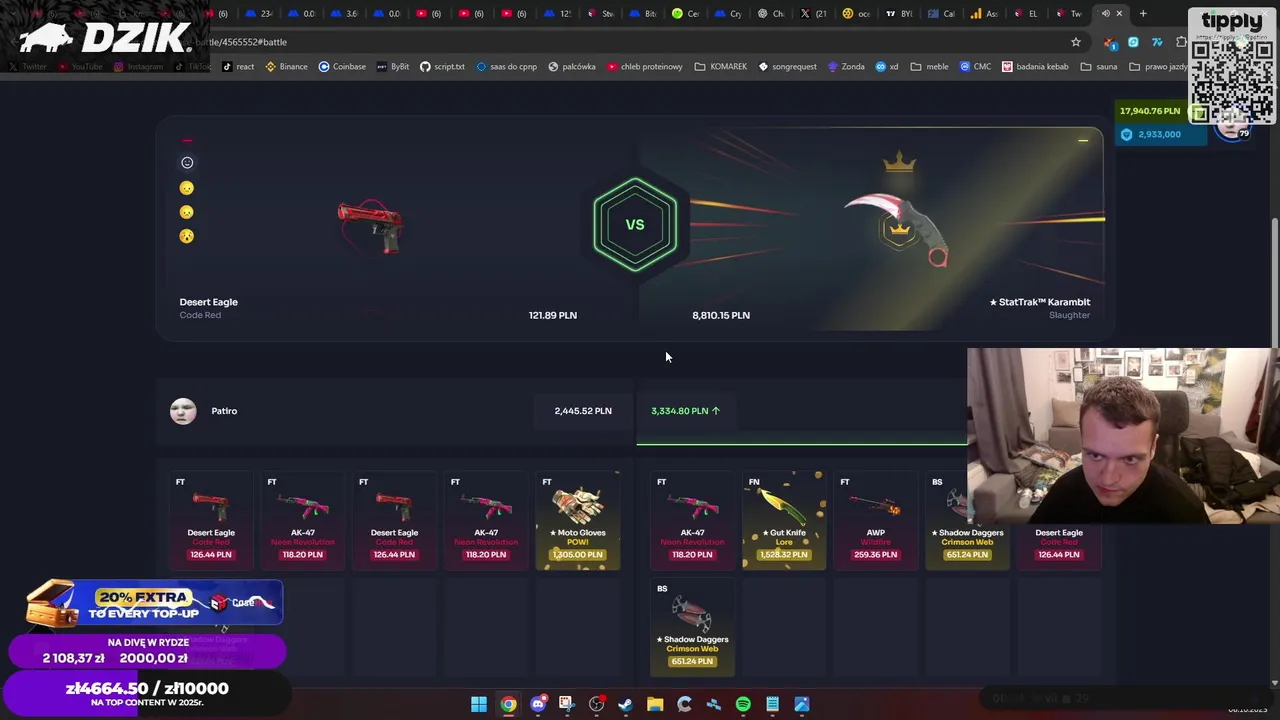Open the saas do cpnp bookmark
Screen dimensions: 1280x720
(507, 67)
